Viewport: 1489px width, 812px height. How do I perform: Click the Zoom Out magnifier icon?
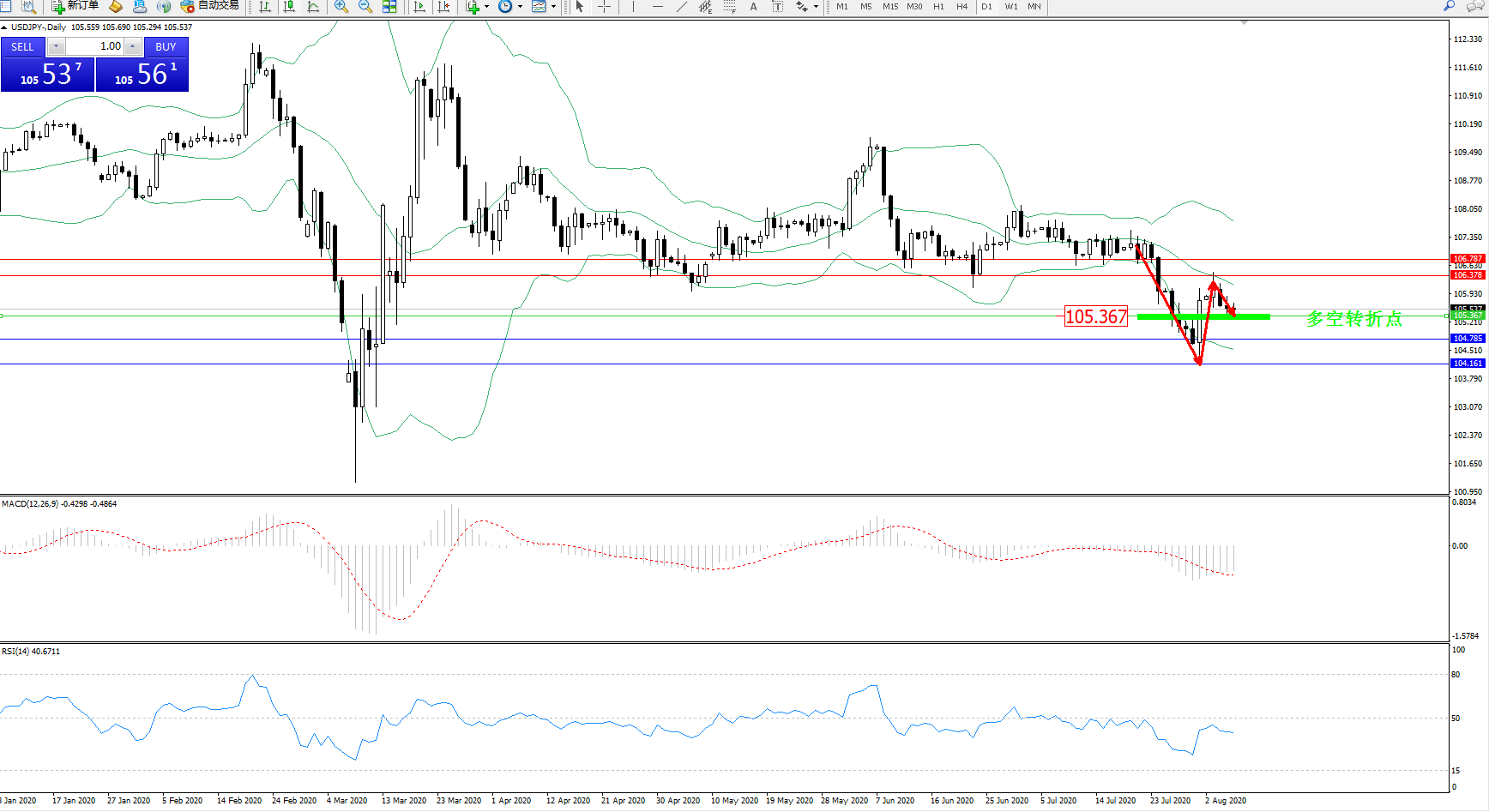pos(365,7)
